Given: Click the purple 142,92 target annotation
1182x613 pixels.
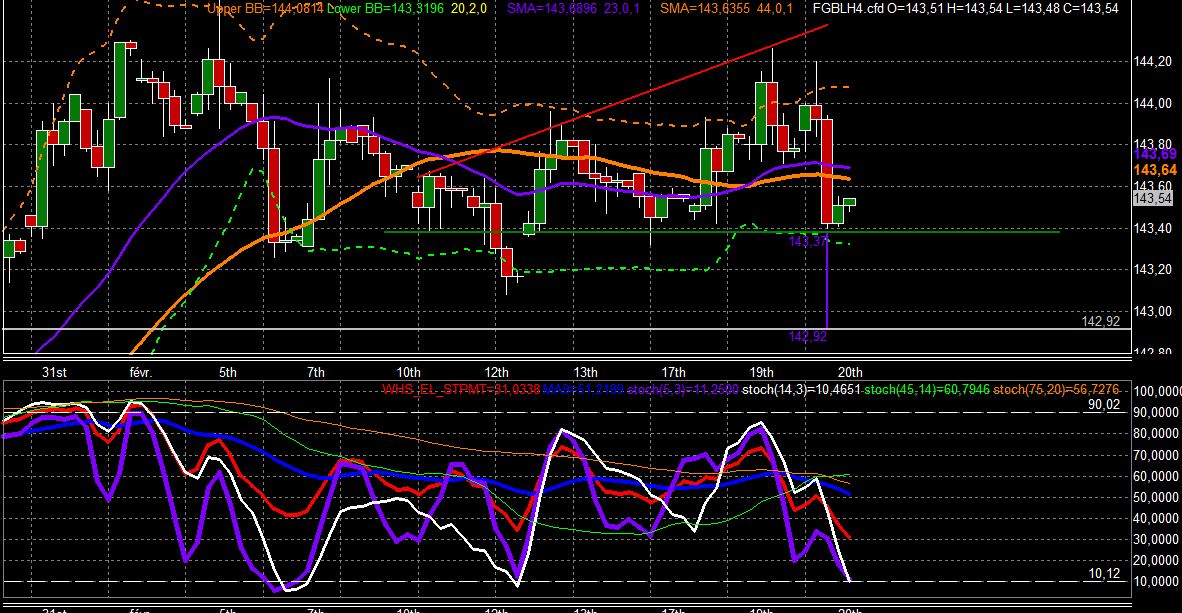Looking at the screenshot, I should pos(807,336).
